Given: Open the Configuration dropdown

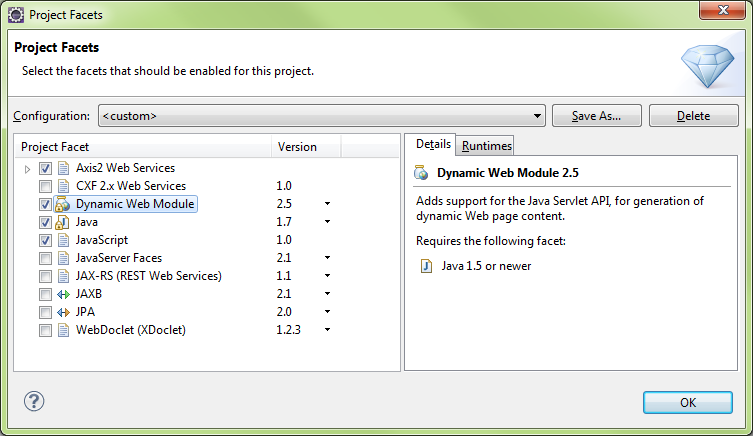Looking at the screenshot, I should coord(538,116).
